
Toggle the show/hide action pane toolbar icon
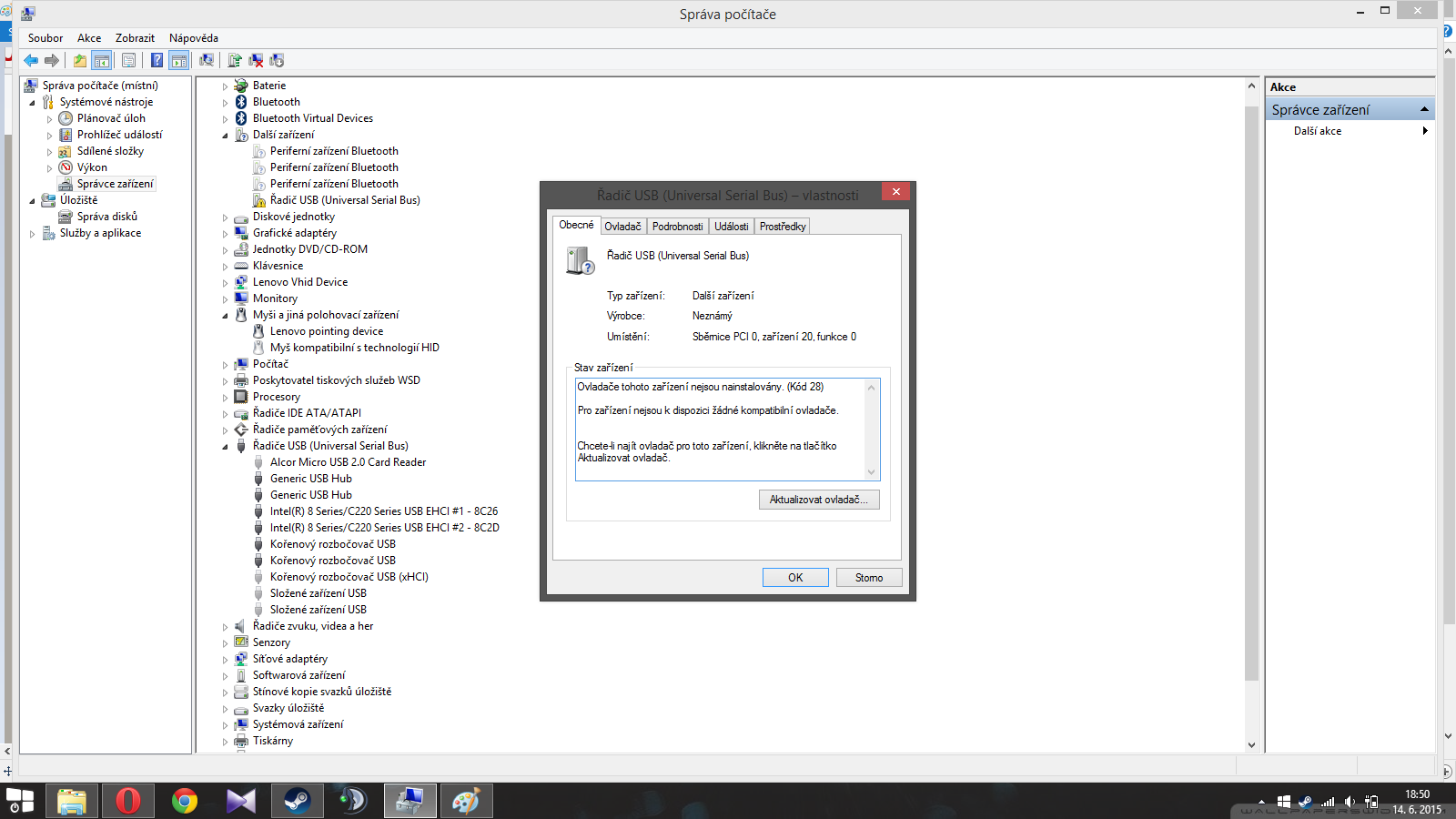(x=179, y=60)
